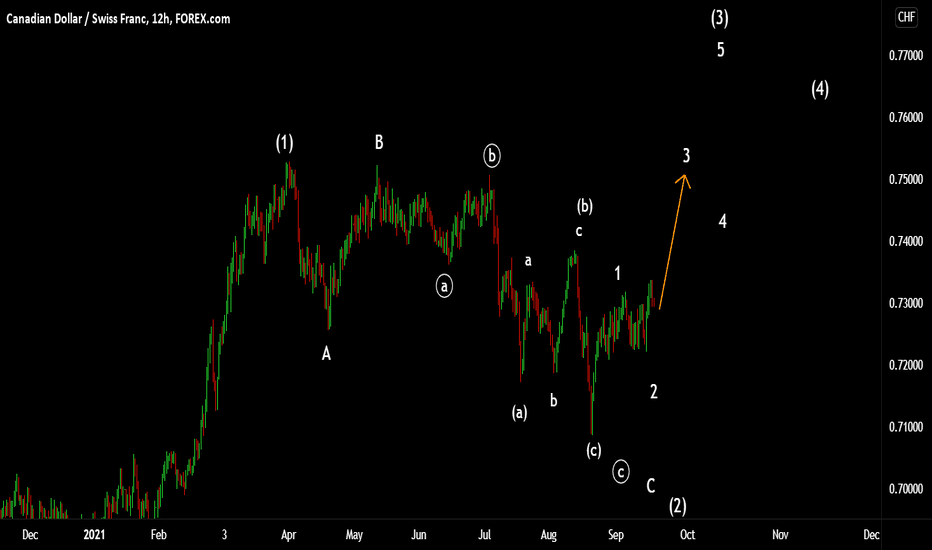Select the wave label 3 above the orange arrow
This screenshot has width=932, height=550.
tap(687, 156)
